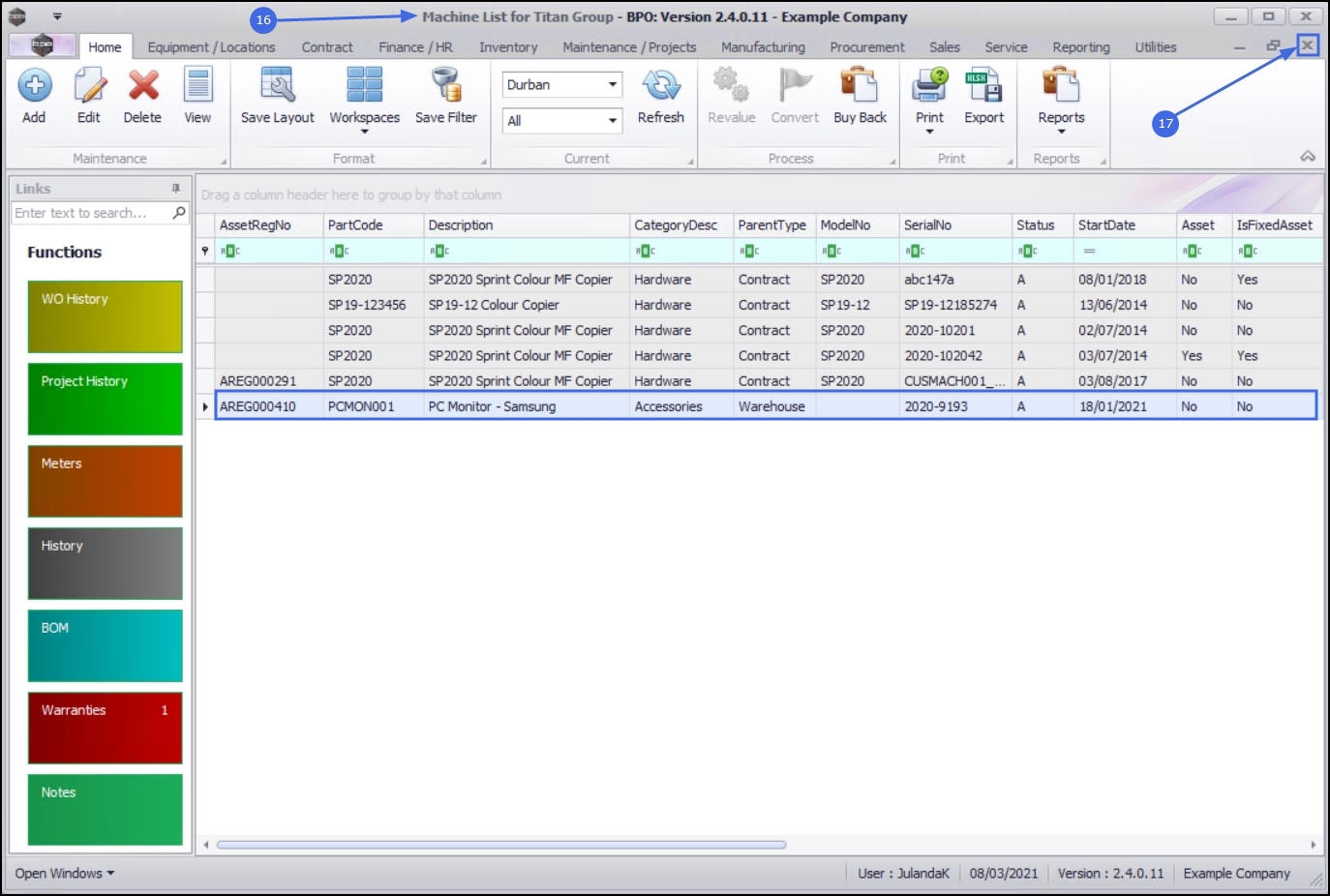Click the Export icon
Screen dimensions: 1330x896
tap(983, 86)
